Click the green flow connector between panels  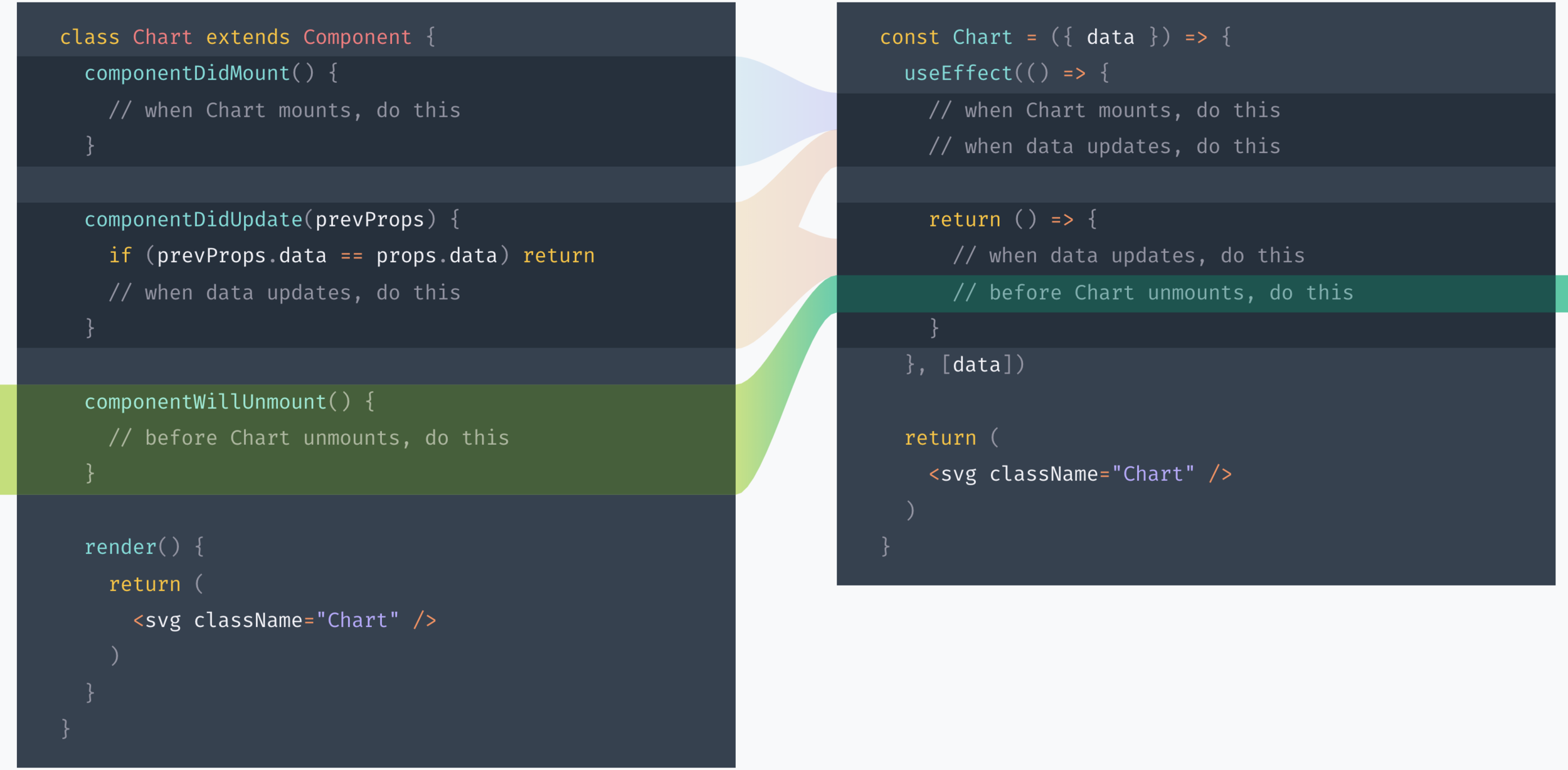[x=784, y=377]
